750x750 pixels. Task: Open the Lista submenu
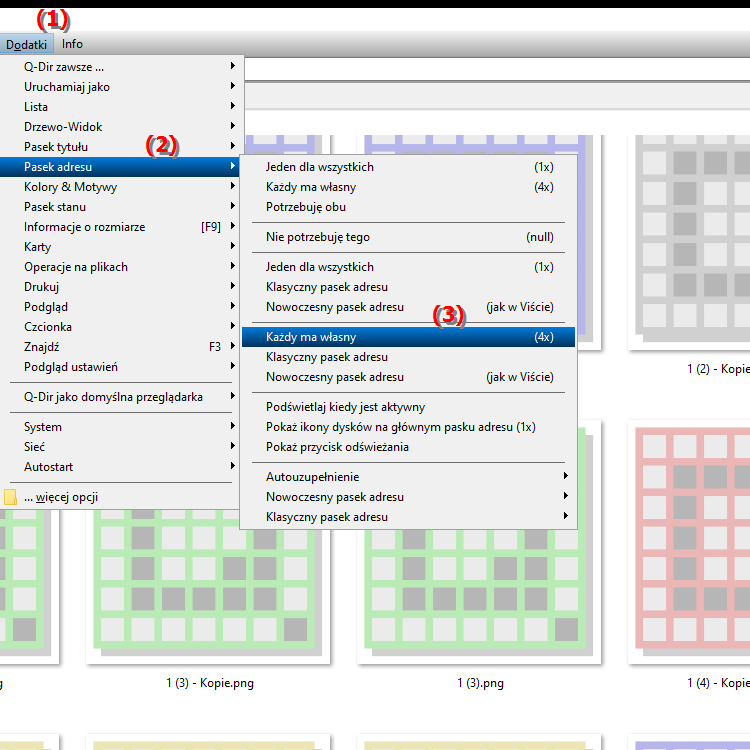coord(122,107)
